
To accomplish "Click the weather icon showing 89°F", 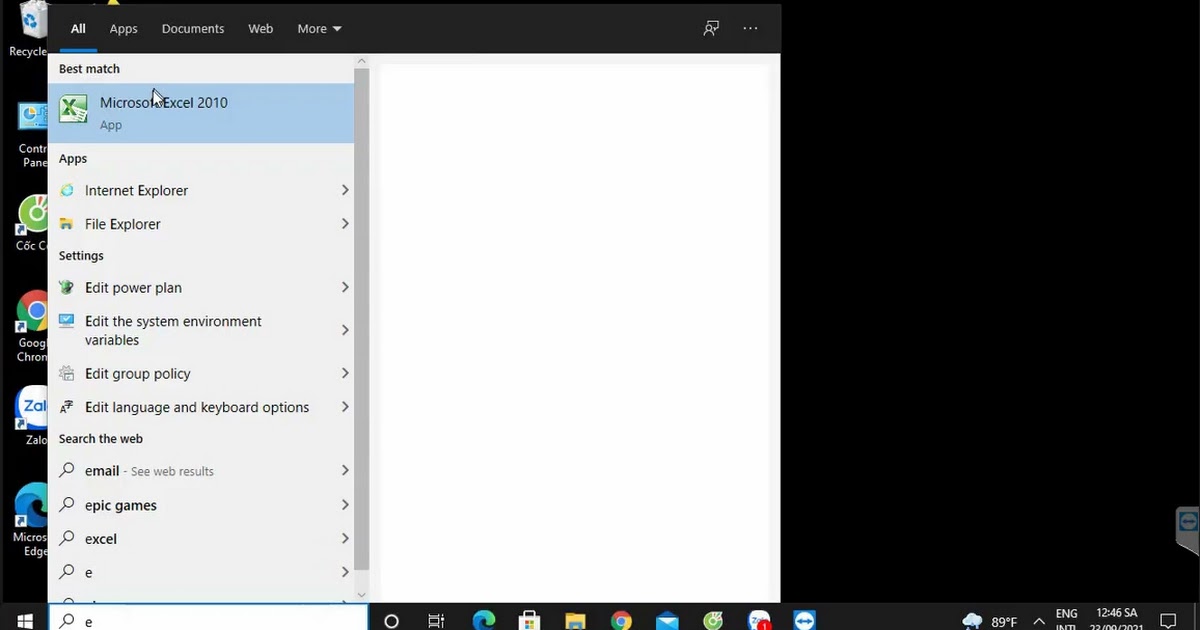I will (972, 621).
